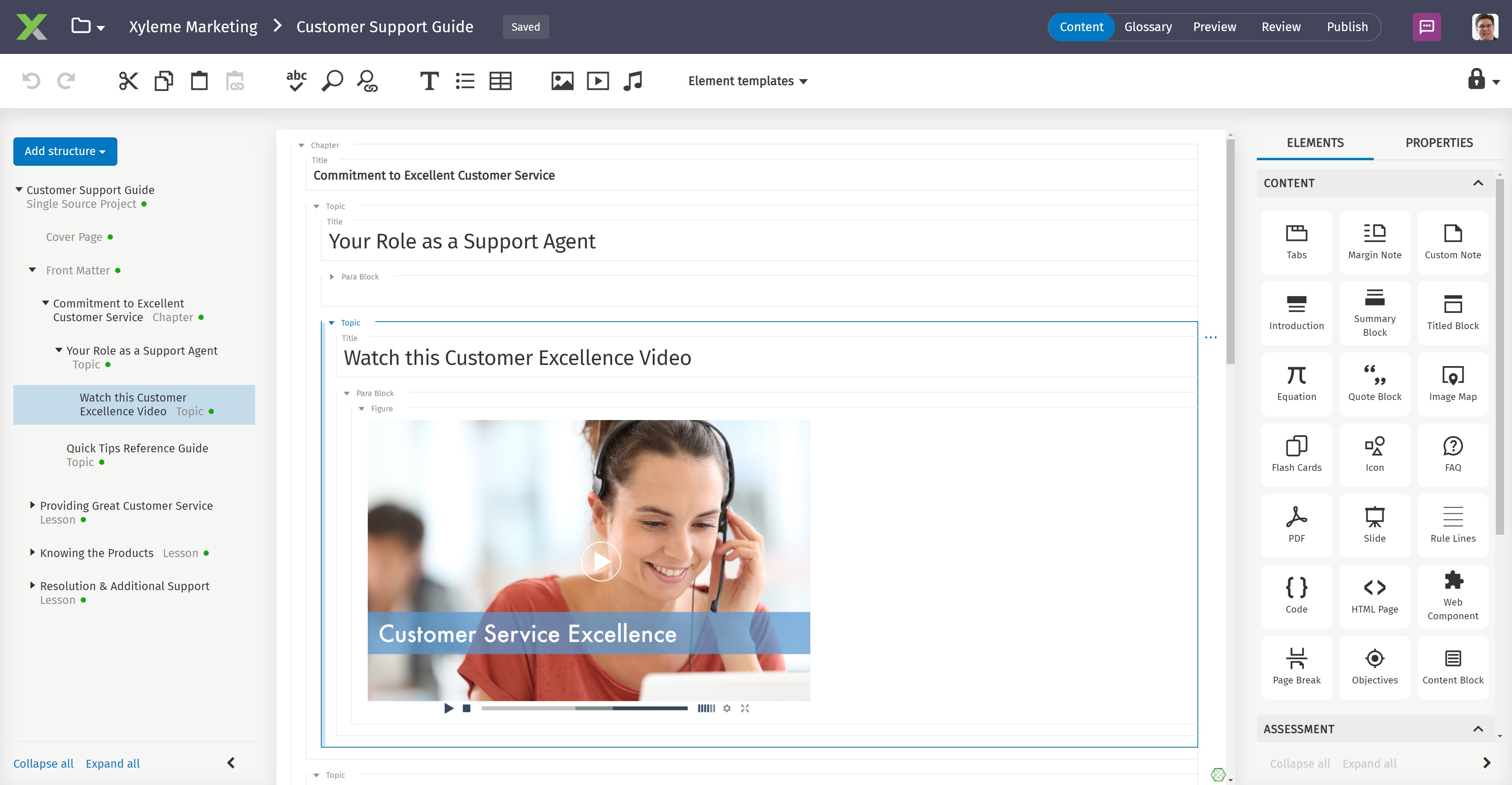Open the Add structure menu
The height and width of the screenshot is (785, 1512).
click(x=65, y=151)
